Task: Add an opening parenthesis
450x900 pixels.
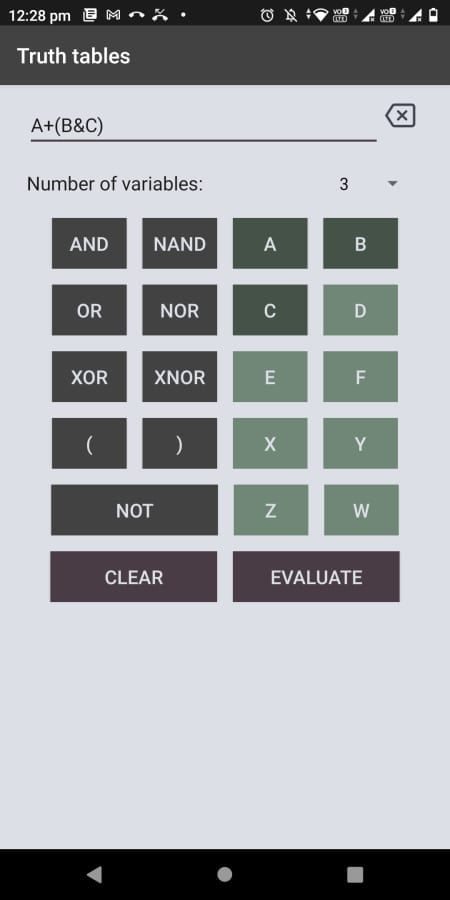Action: 89,443
